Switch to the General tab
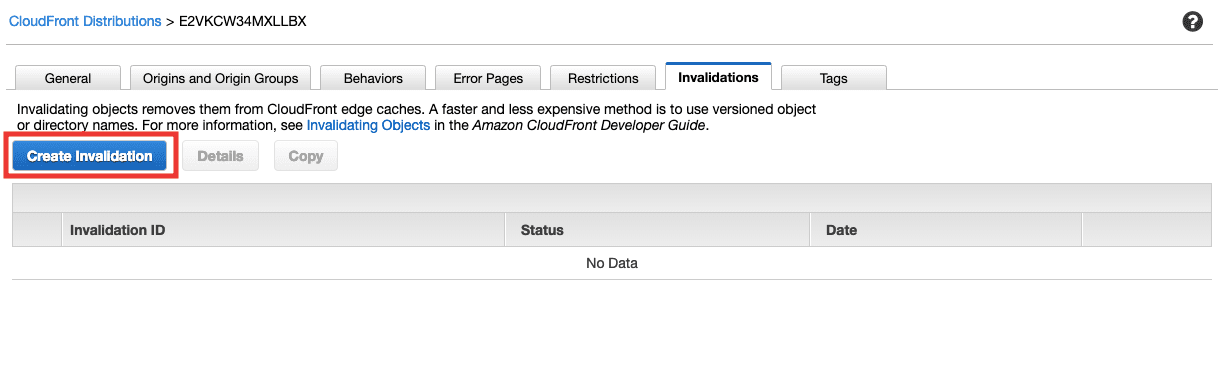Screen dimensions: 1227x374 pos(68,78)
